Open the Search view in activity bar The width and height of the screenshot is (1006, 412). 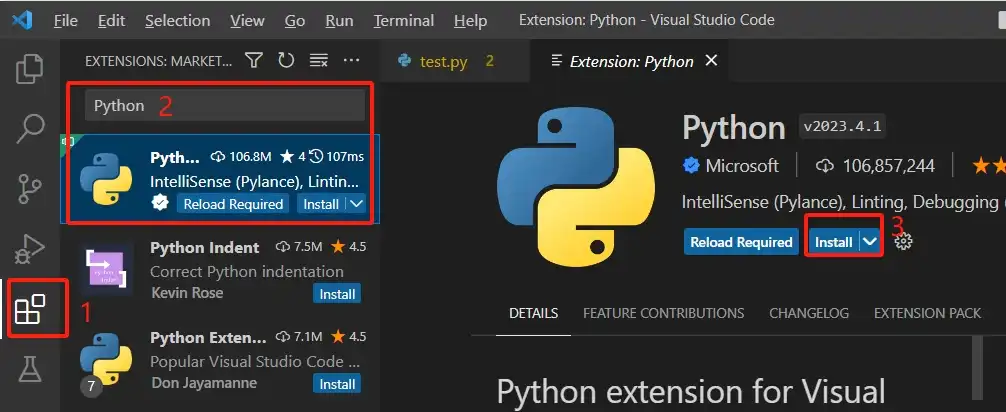tap(30, 128)
